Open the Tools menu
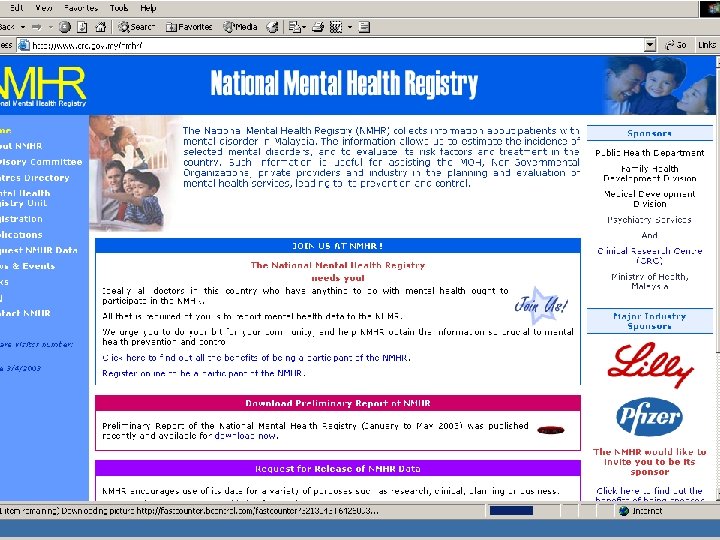 click(x=119, y=8)
